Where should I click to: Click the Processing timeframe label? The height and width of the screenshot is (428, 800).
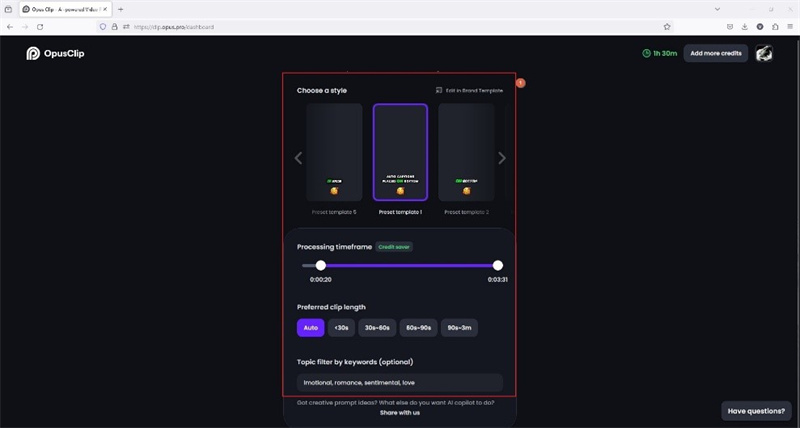(x=335, y=247)
